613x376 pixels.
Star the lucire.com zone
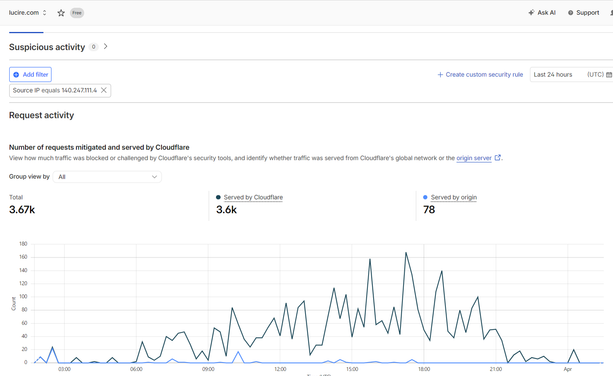point(61,13)
